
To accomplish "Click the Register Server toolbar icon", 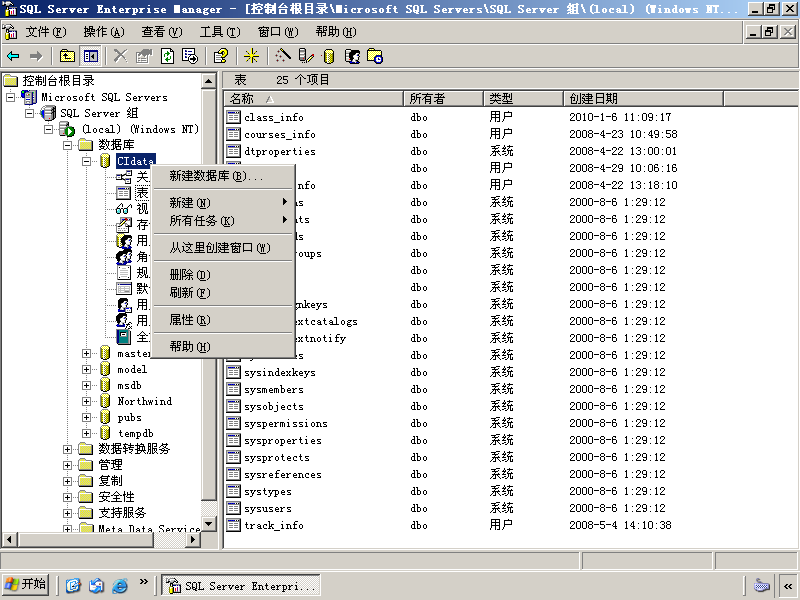I will tap(306, 56).
